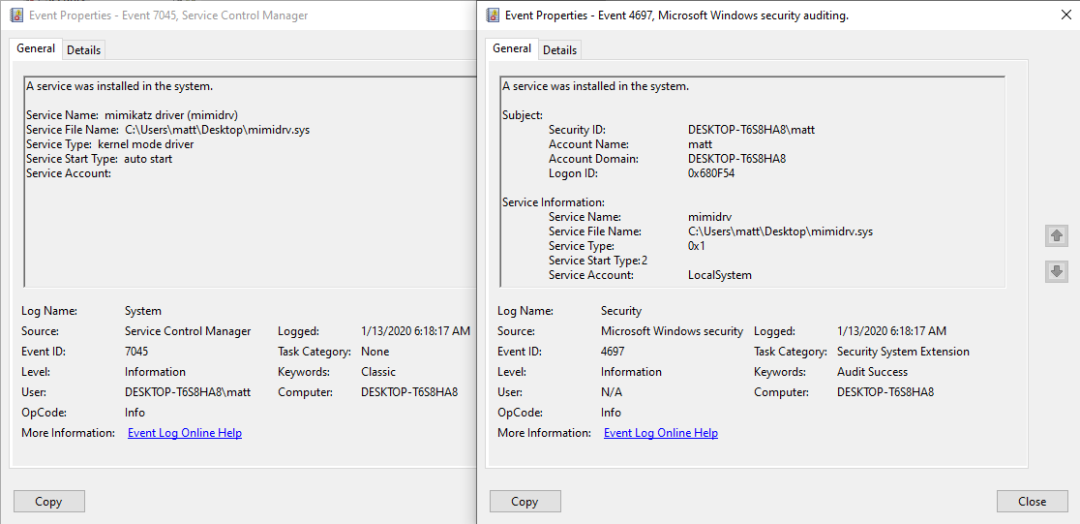The image size is (1080, 524).
Task: Click 'kernel mode driver' service type text
Action: tap(146, 144)
